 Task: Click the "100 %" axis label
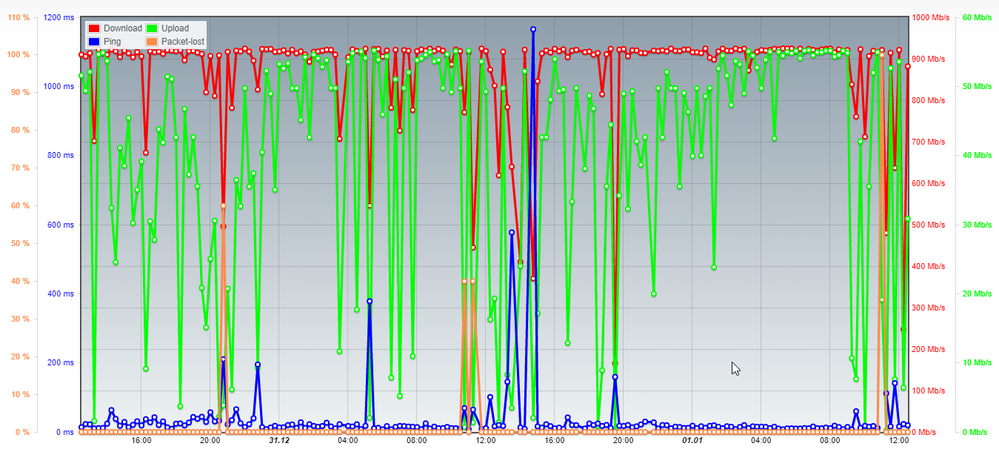(x=18, y=55)
